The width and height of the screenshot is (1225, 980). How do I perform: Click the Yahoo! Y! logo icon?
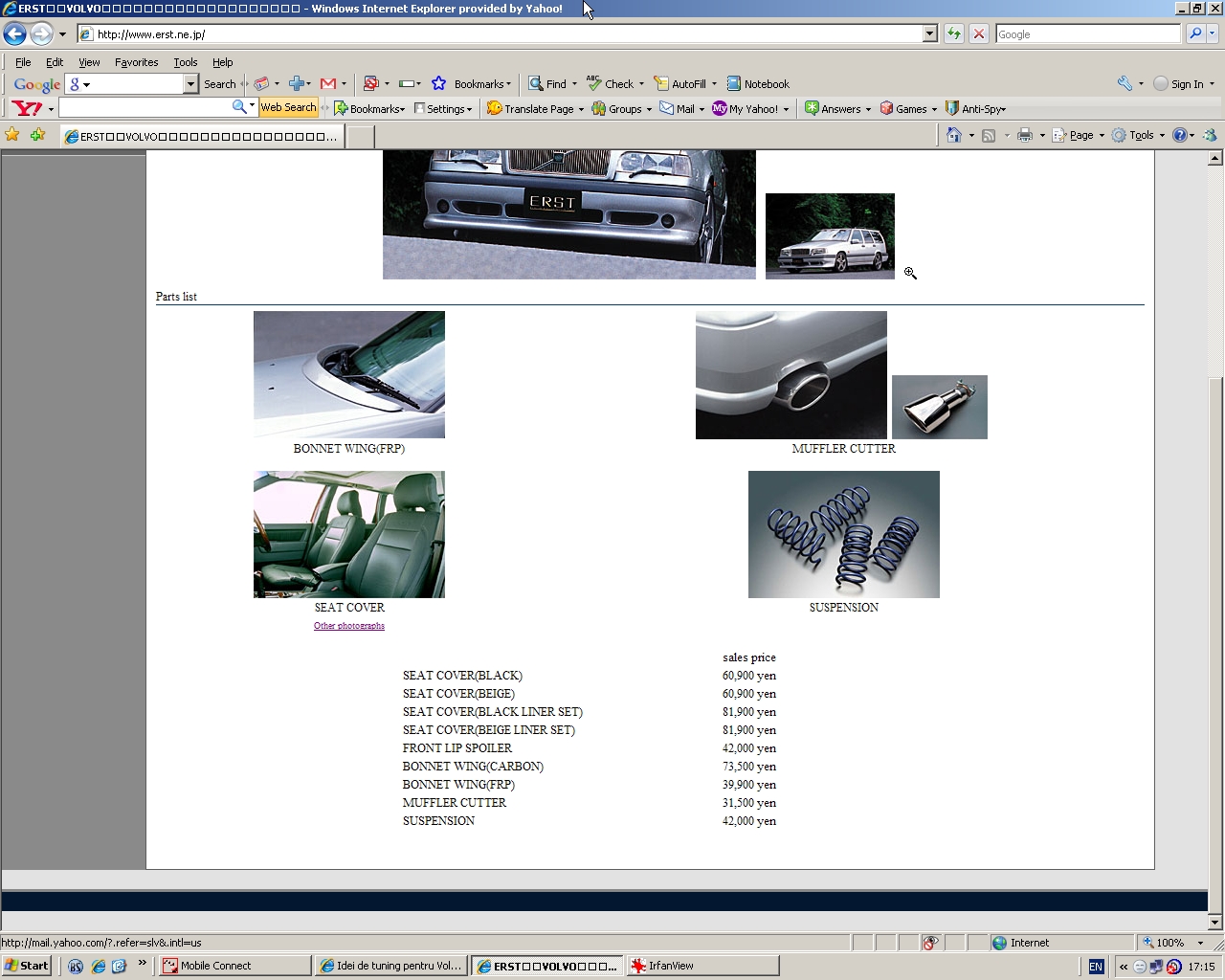pos(27,108)
